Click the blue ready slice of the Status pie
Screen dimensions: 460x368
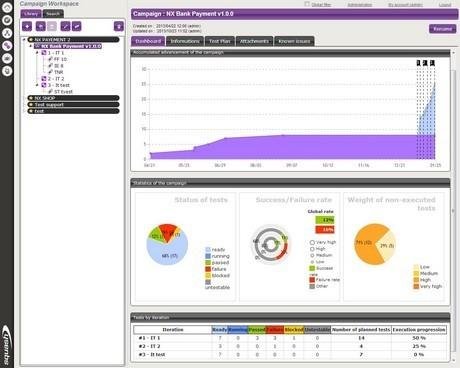click(x=167, y=252)
